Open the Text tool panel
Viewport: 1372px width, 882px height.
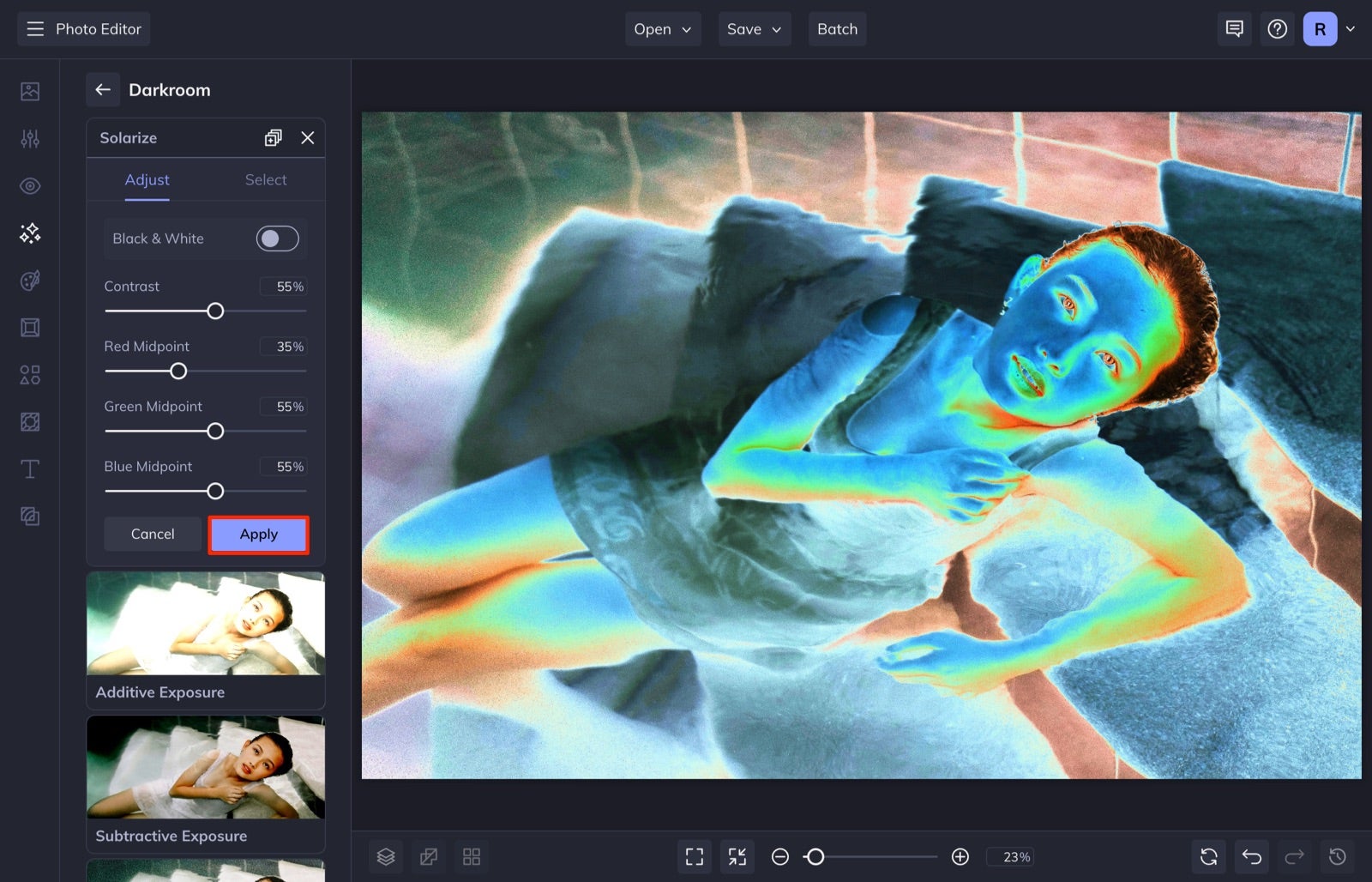(x=29, y=469)
